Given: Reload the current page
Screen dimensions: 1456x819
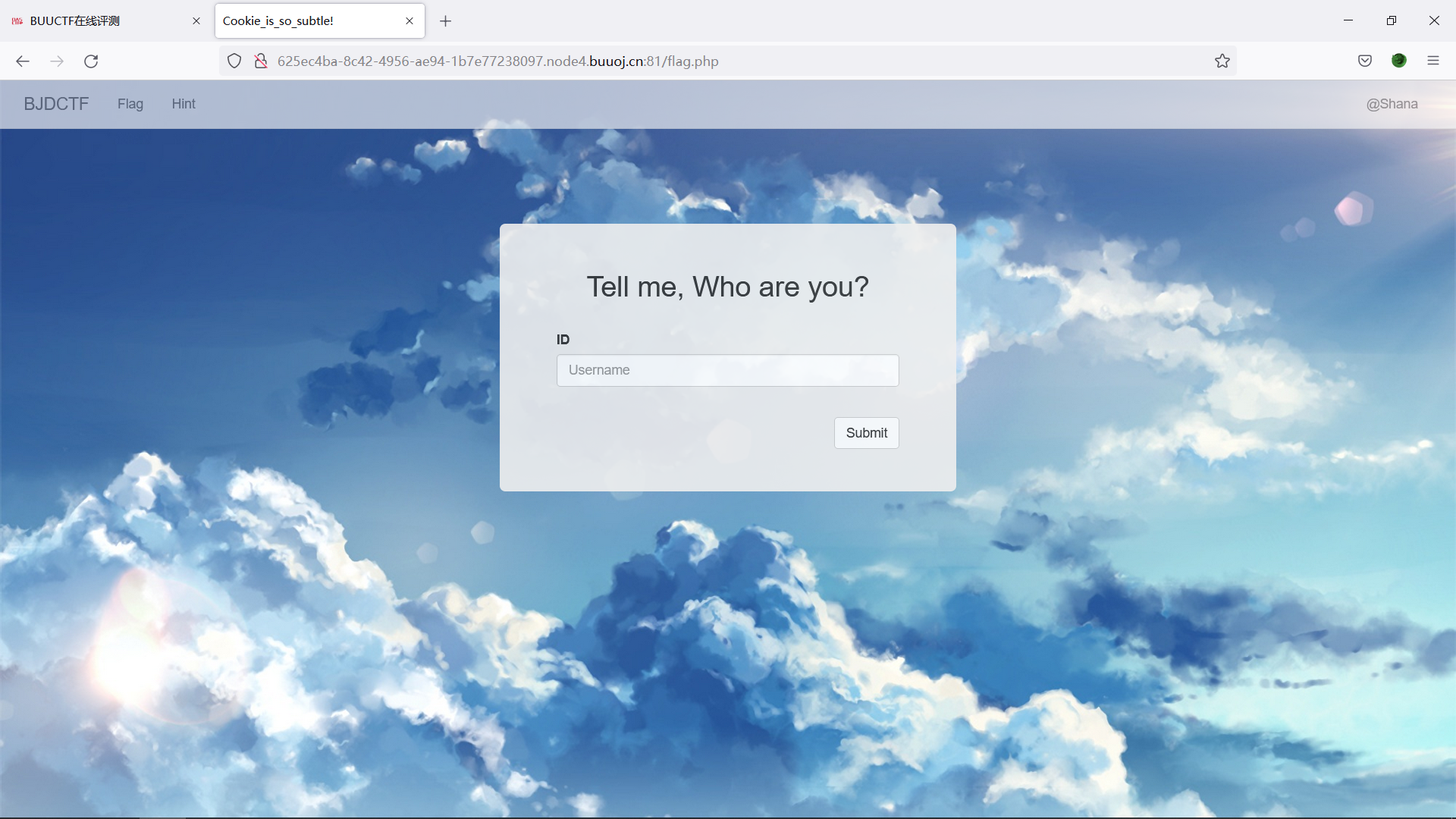Looking at the screenshot, I should click(91, 61).
